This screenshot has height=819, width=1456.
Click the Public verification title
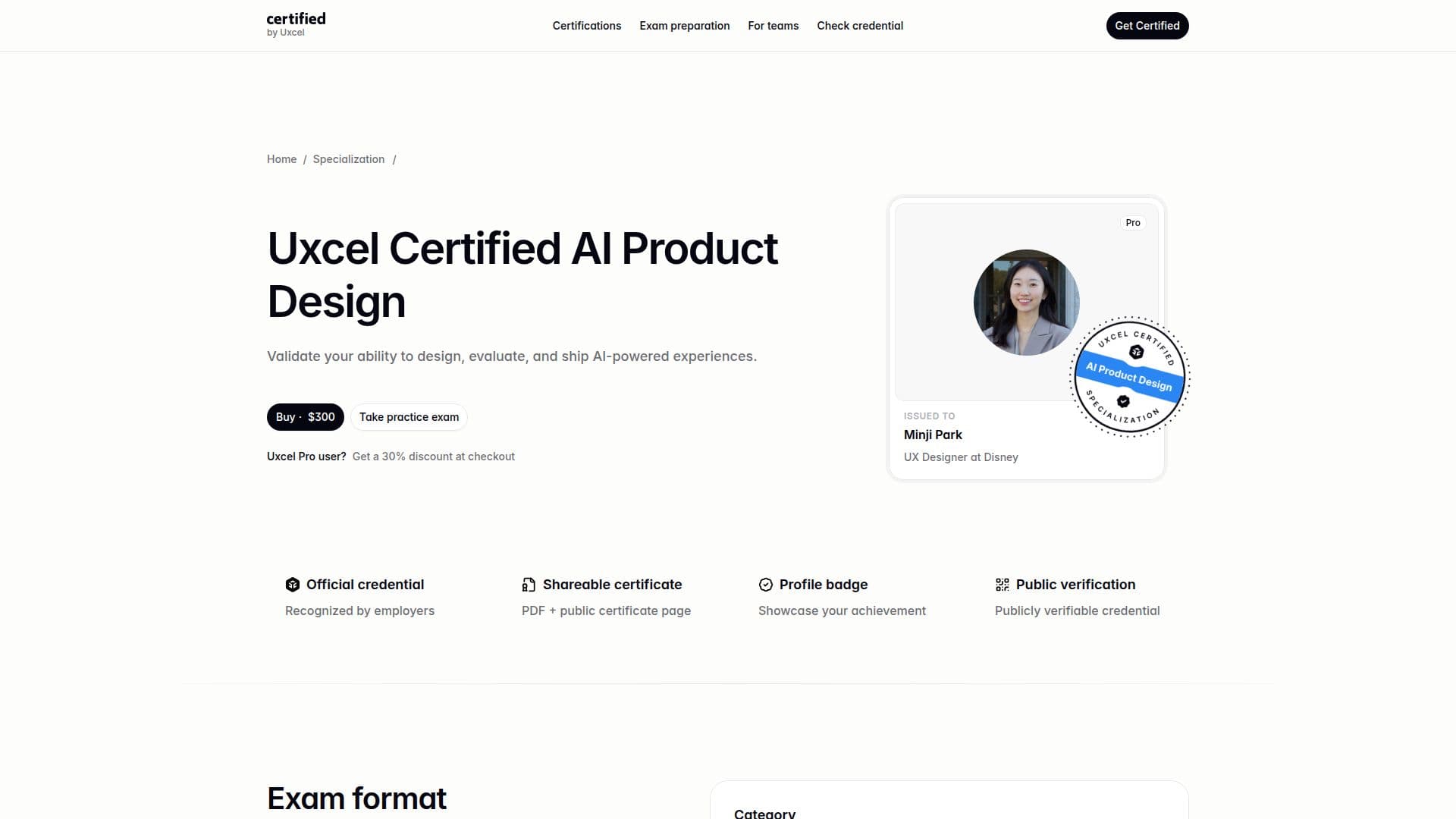(1075, 585)
